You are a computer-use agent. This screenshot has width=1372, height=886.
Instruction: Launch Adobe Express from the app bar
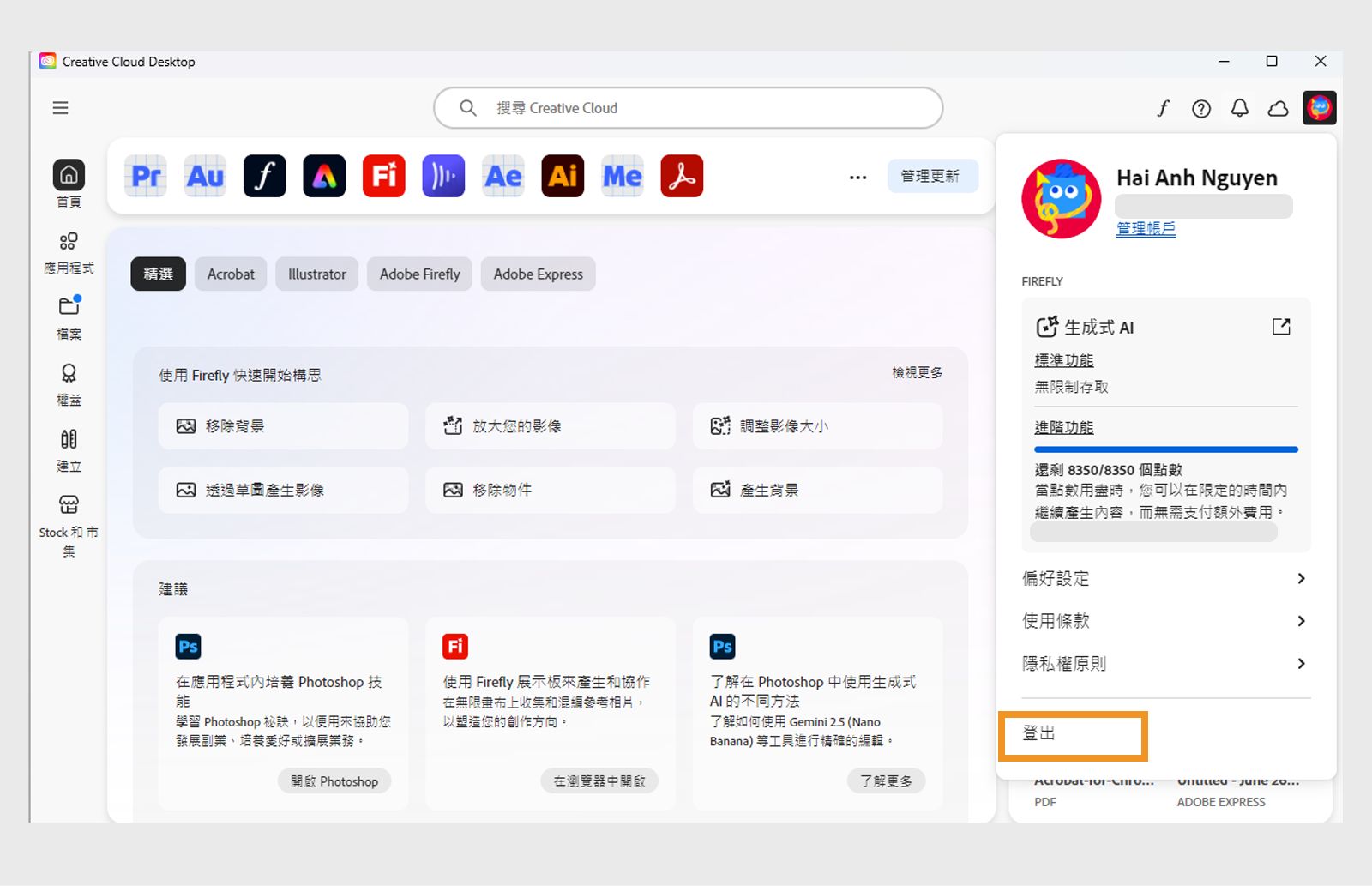pos(324,176)
